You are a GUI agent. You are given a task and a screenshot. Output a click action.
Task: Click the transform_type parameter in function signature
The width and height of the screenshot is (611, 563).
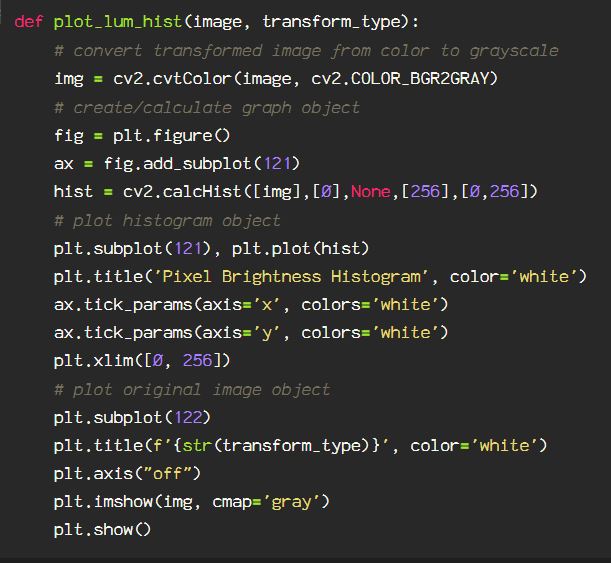335,21
